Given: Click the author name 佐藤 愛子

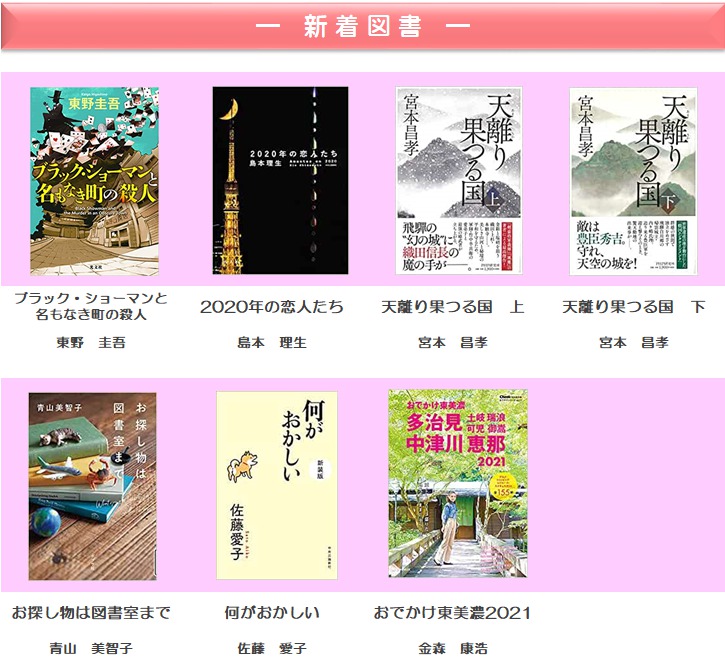Looking at the screenshot, I should (x=272, y=649).
